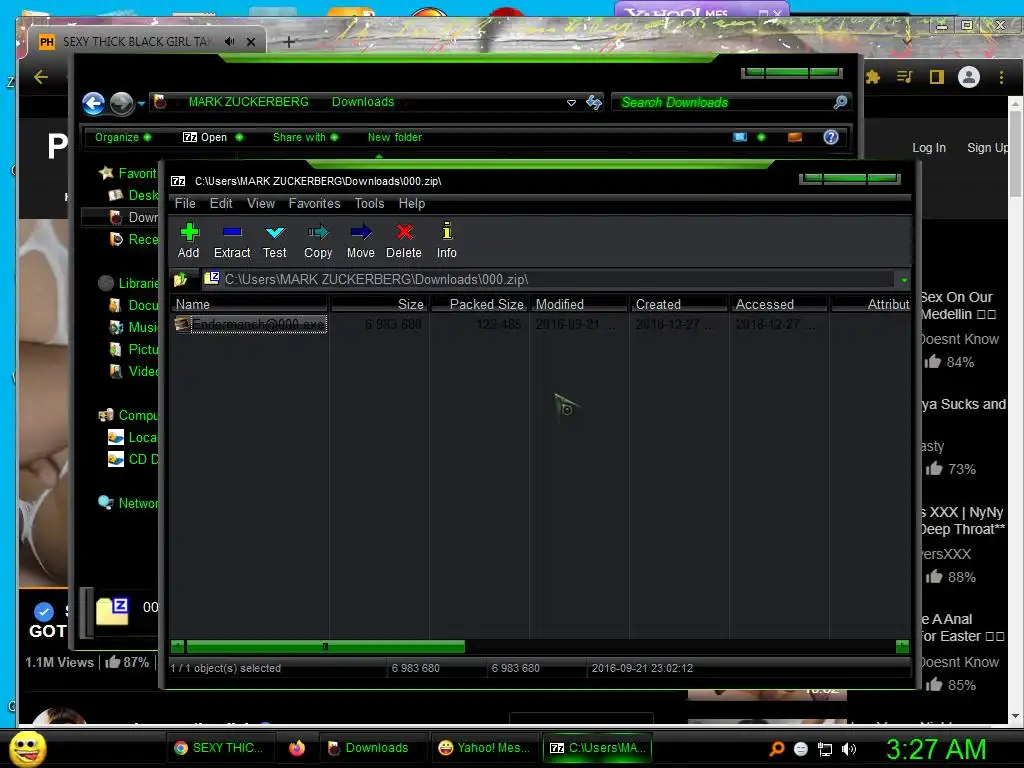Go up one folder level in 7-Zip
Viewport: 1024px width, 768px height.
(181, 280)
